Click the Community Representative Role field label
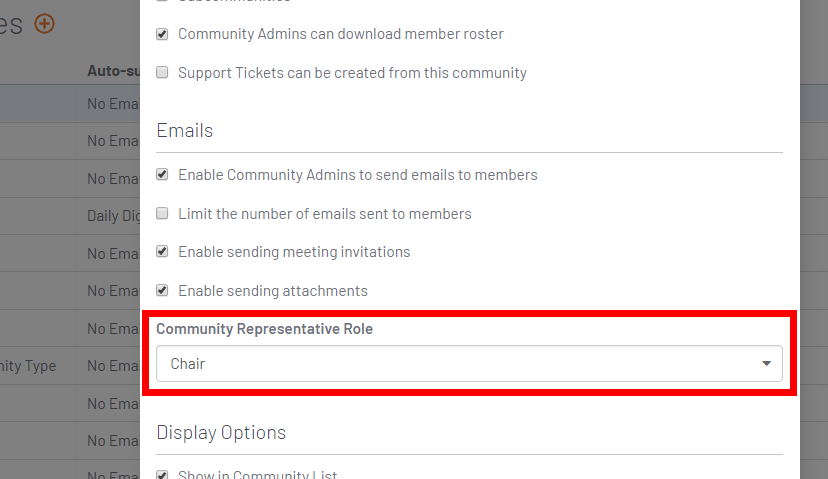This screenshot has width=828, height=479. tap(265, 328)
